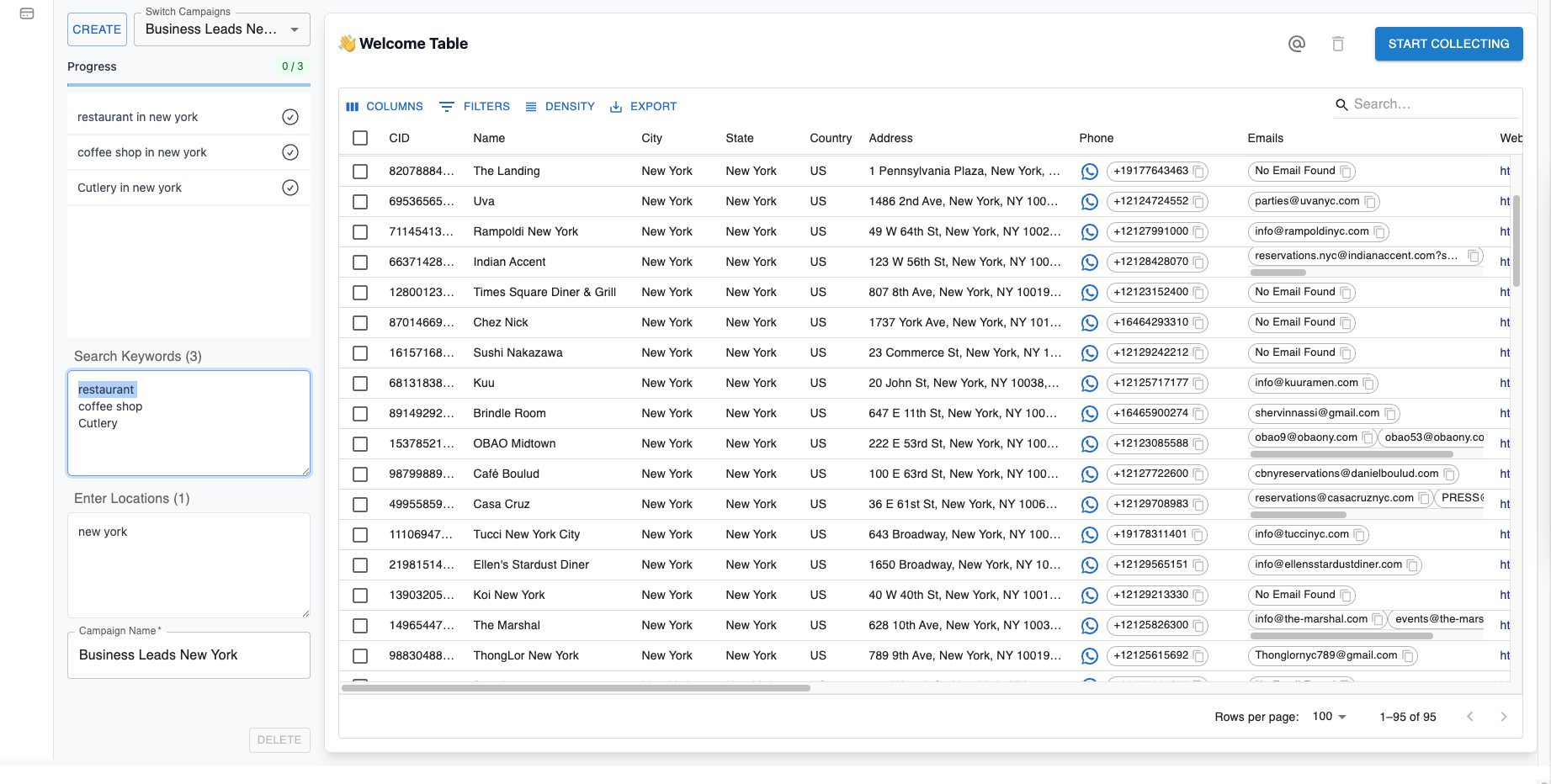Open rows per page dropdown showing 100
The width and height of the screenshot is (1551, 784).
(1330, 717)
